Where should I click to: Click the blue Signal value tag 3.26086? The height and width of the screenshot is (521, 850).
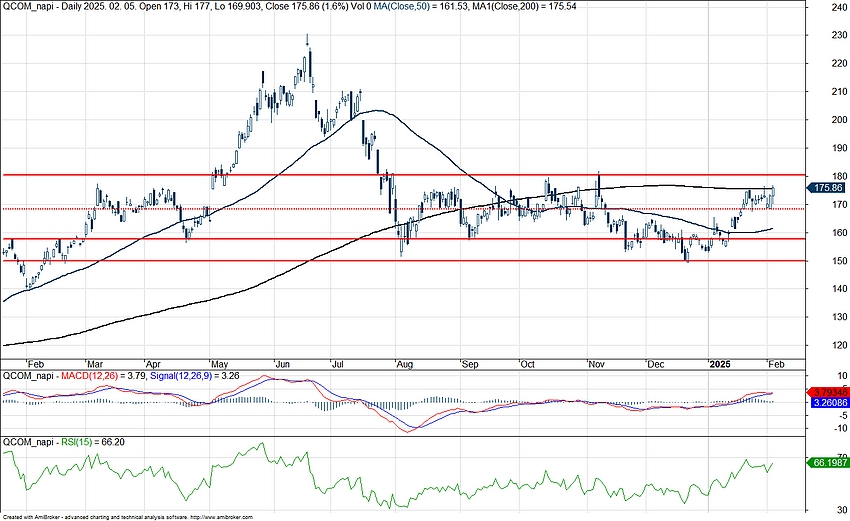click(x=828, y=403)
